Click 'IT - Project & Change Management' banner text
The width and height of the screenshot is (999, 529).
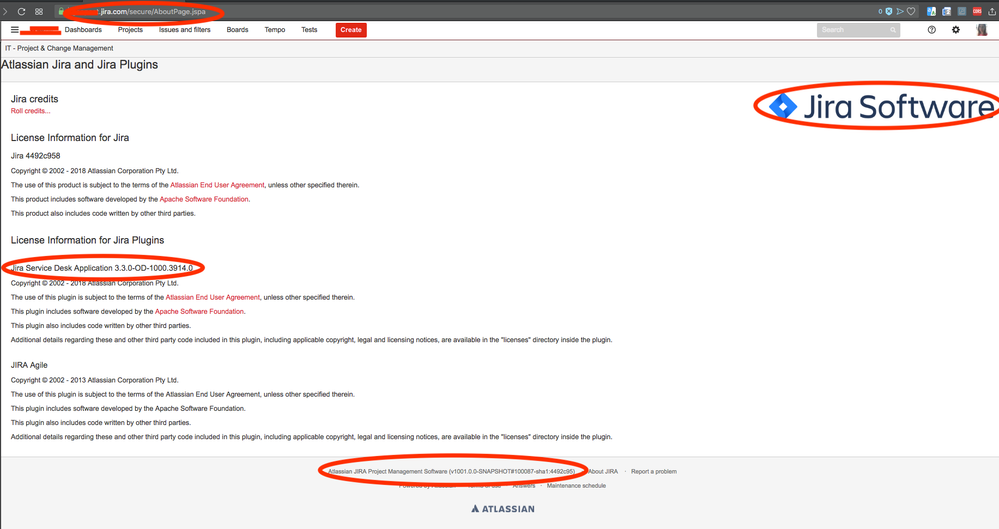pyautogui.click(x=59, y=48)
